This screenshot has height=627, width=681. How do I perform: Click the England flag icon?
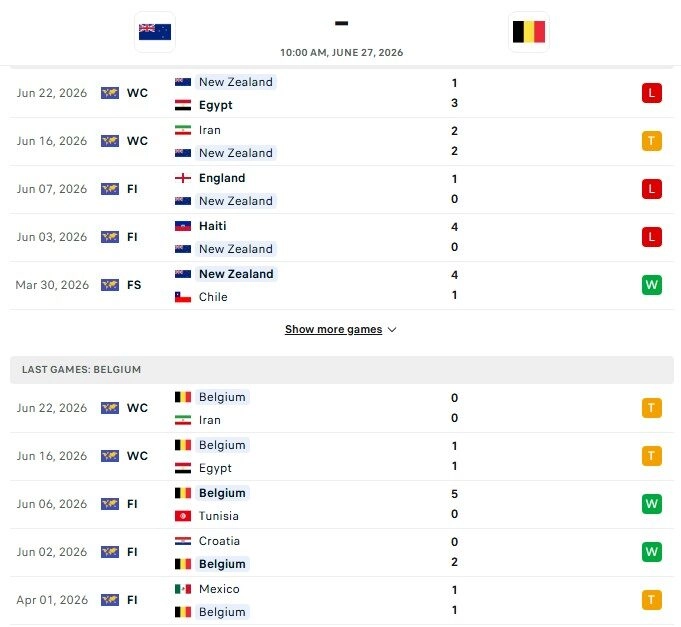pos(183,178)
